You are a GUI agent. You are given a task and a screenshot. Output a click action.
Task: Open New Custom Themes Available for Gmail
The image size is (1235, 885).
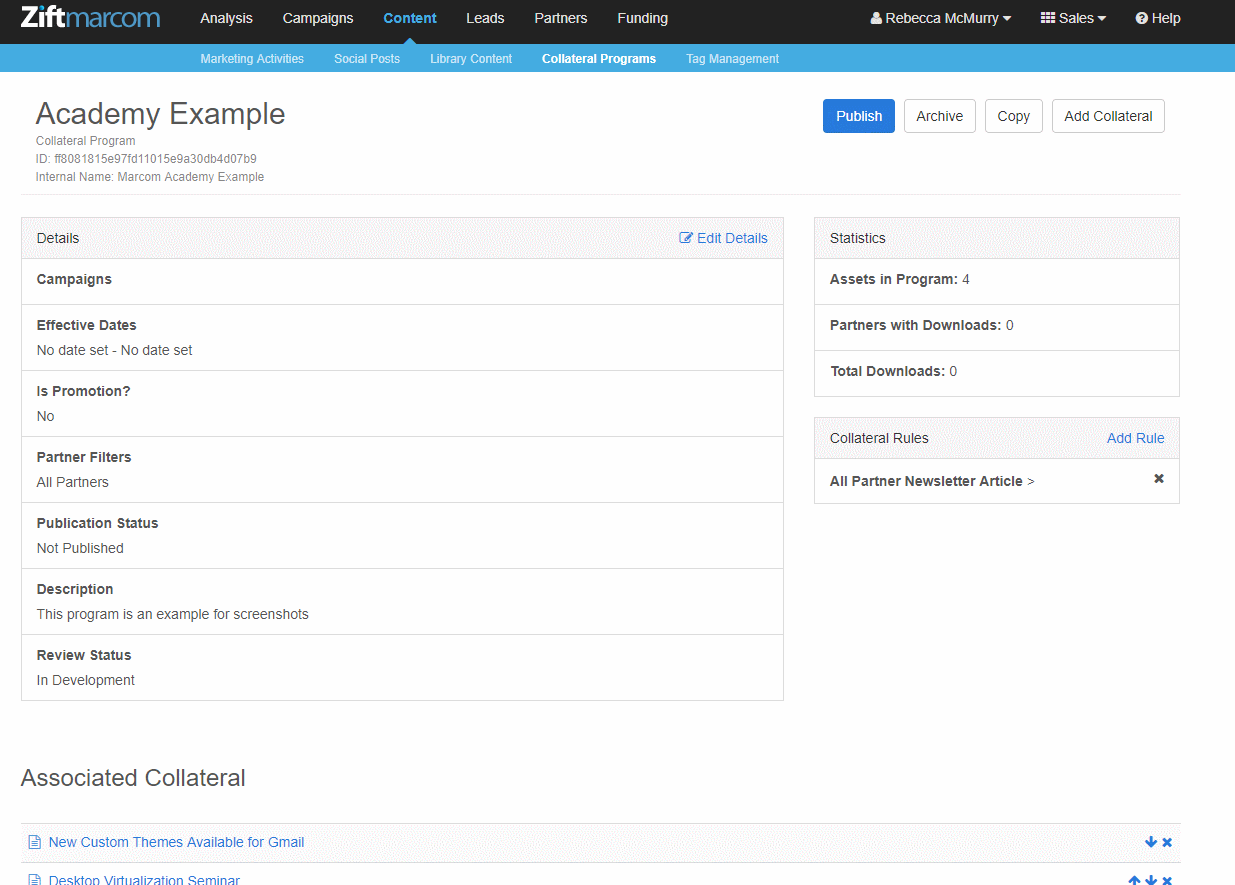[177, 842]
